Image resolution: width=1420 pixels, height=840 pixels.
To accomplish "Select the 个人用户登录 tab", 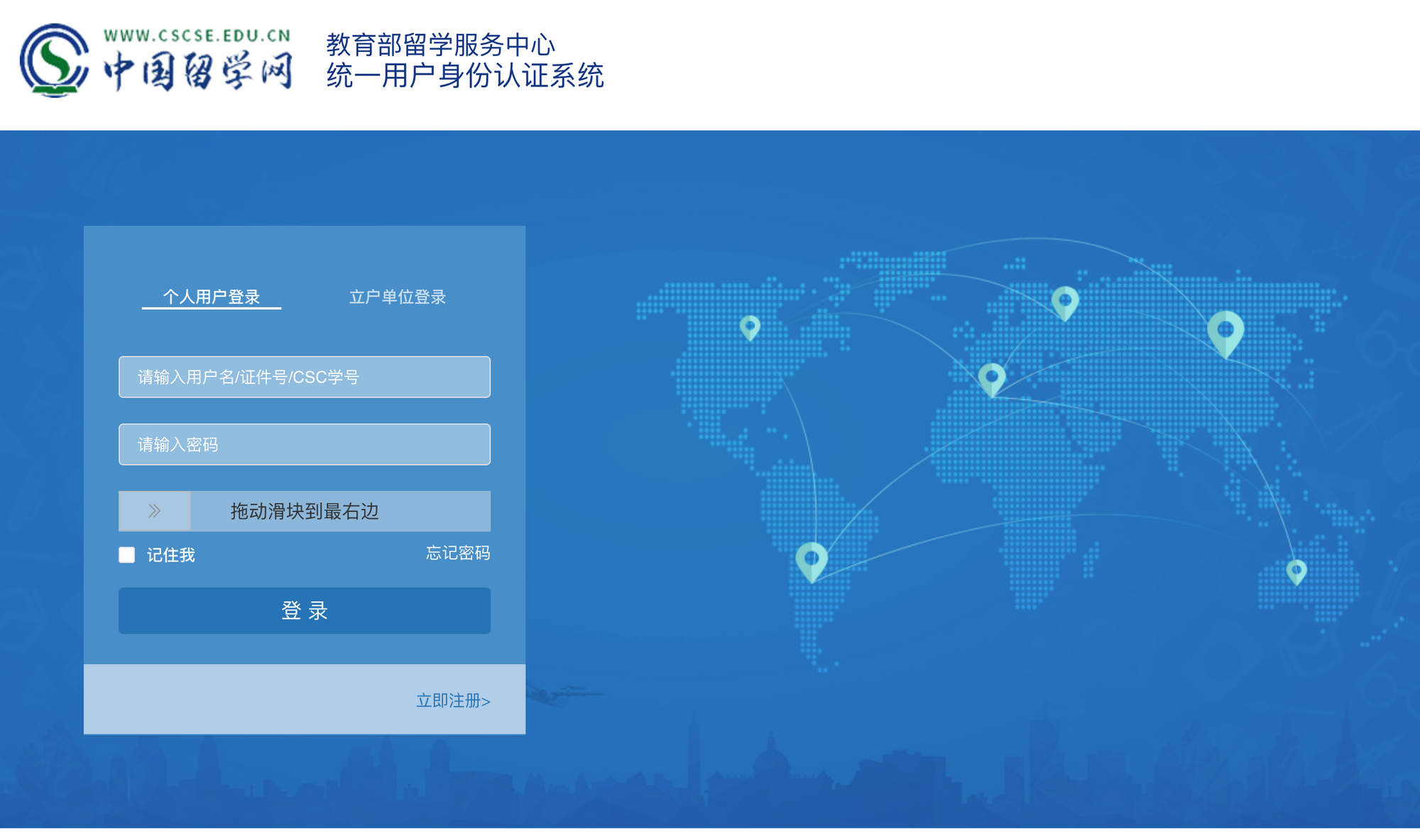I will point(212,297).
